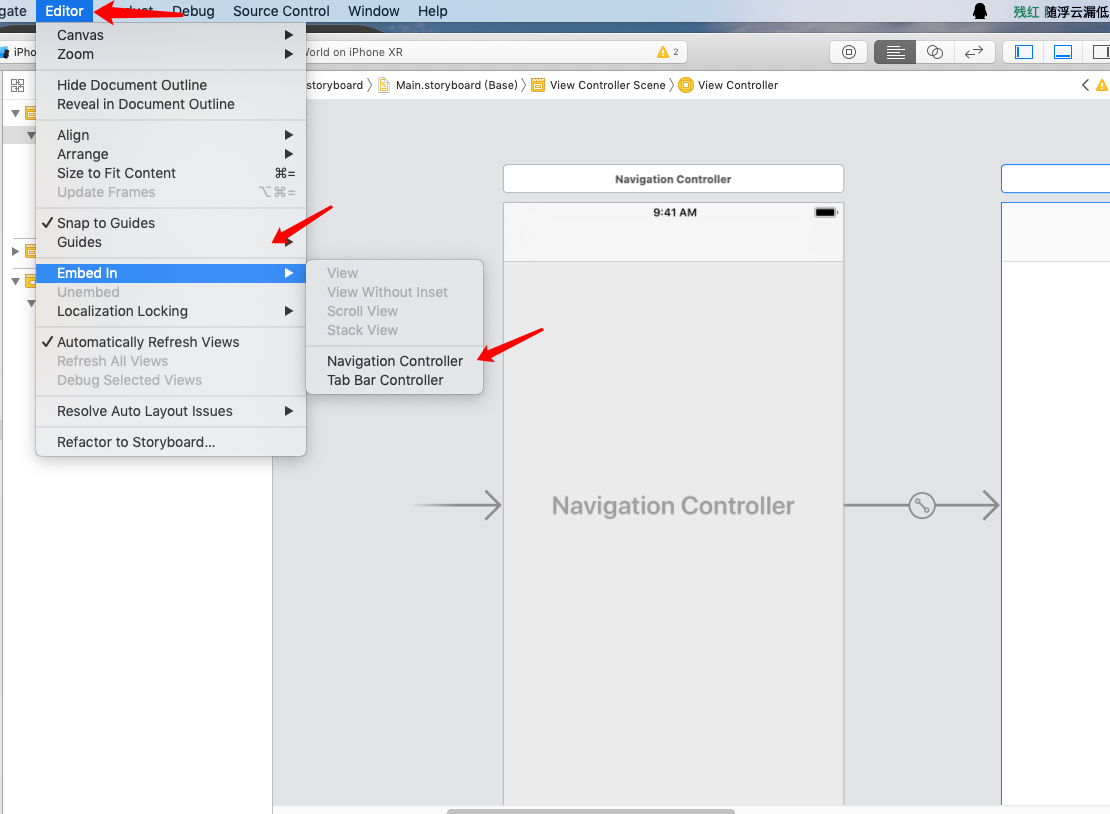1110x814 pixels.
Task: Expand the Canvas submenu
Action: click(171, 35)
